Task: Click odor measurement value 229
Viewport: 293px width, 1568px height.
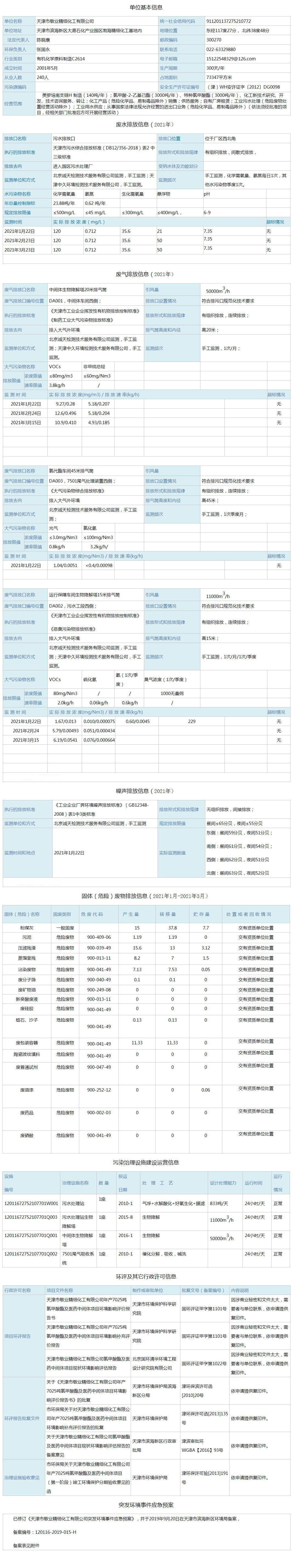Action: point(192,721)
